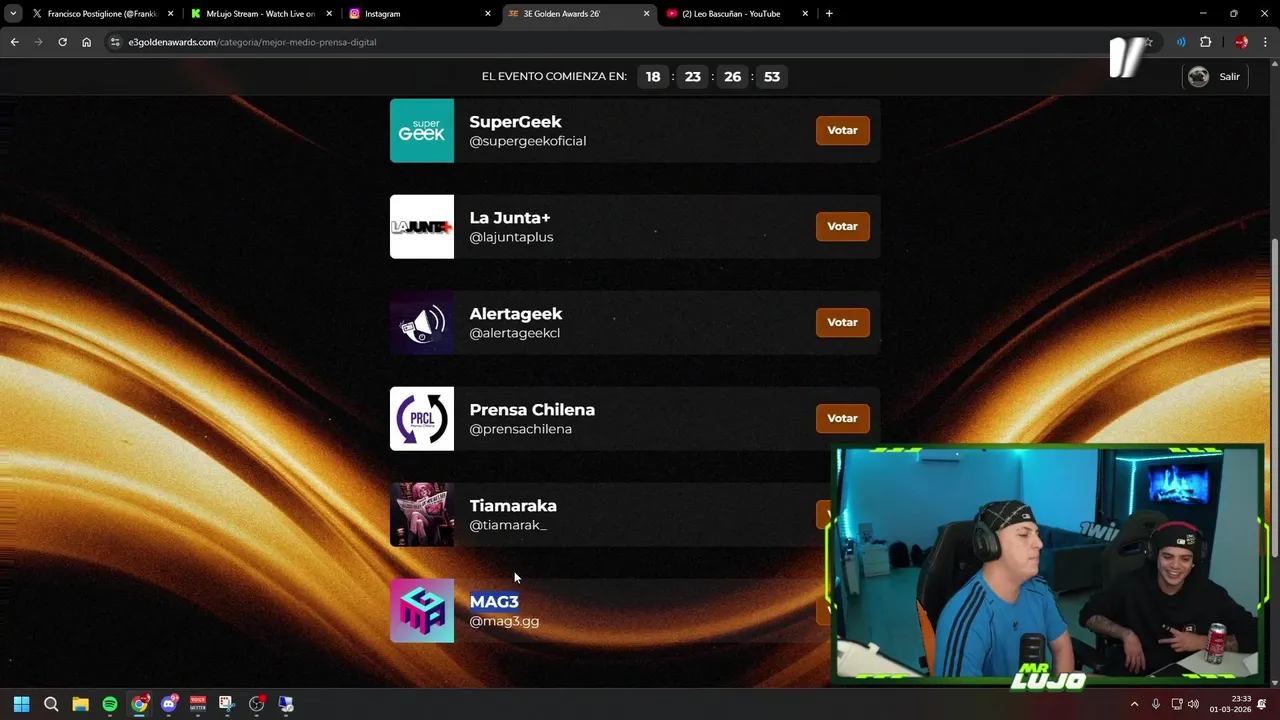Select the @lajuntaplus handle

pyautogui.click(x=511, y=237)
